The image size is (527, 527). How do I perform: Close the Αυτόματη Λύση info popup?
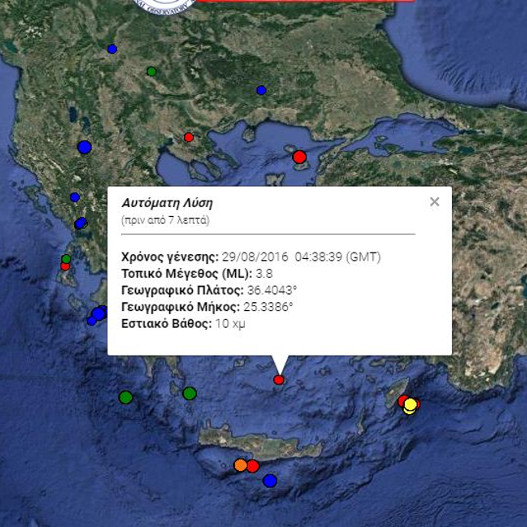coord(435,202)
